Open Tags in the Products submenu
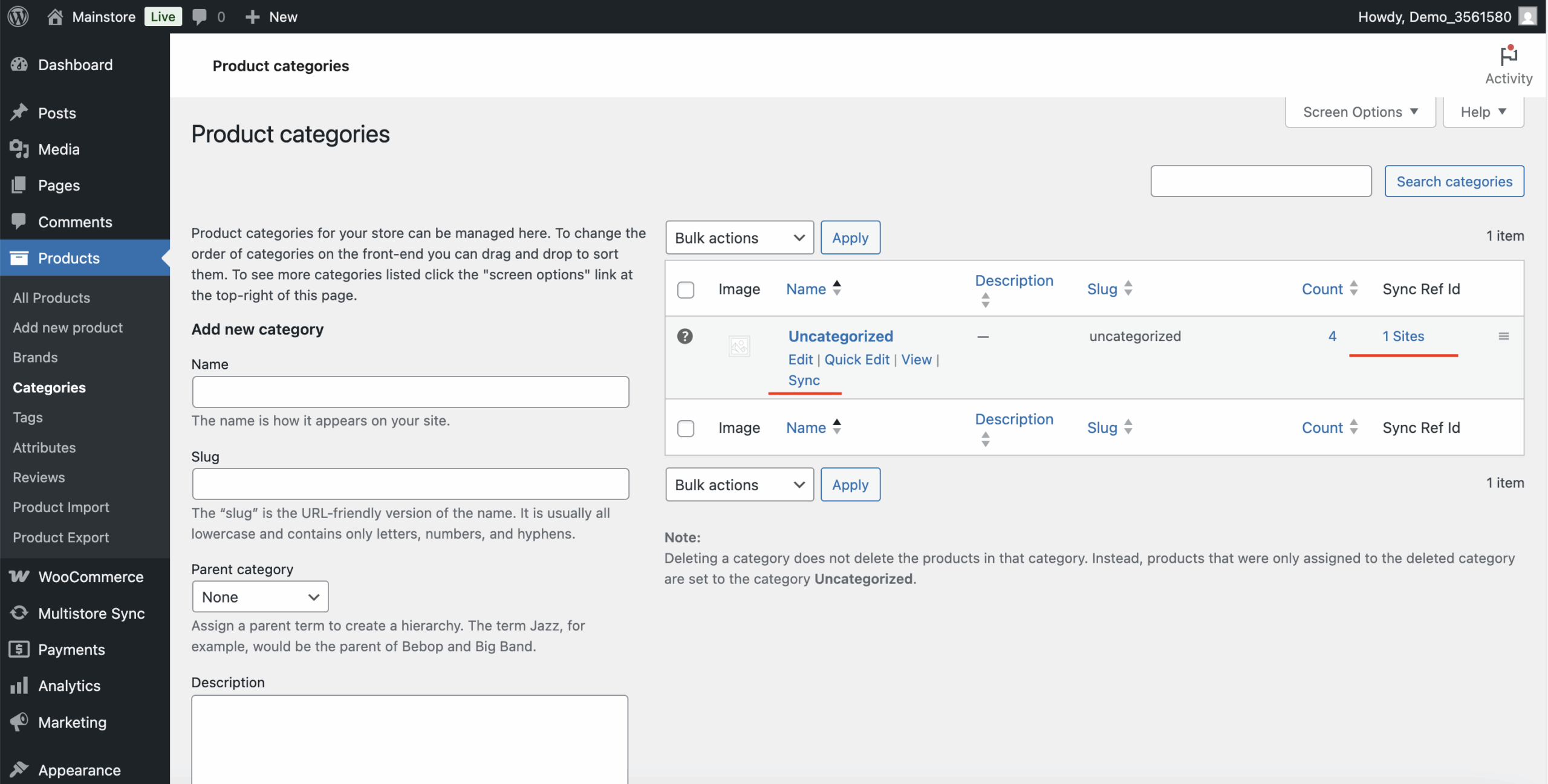 (28, 417)
